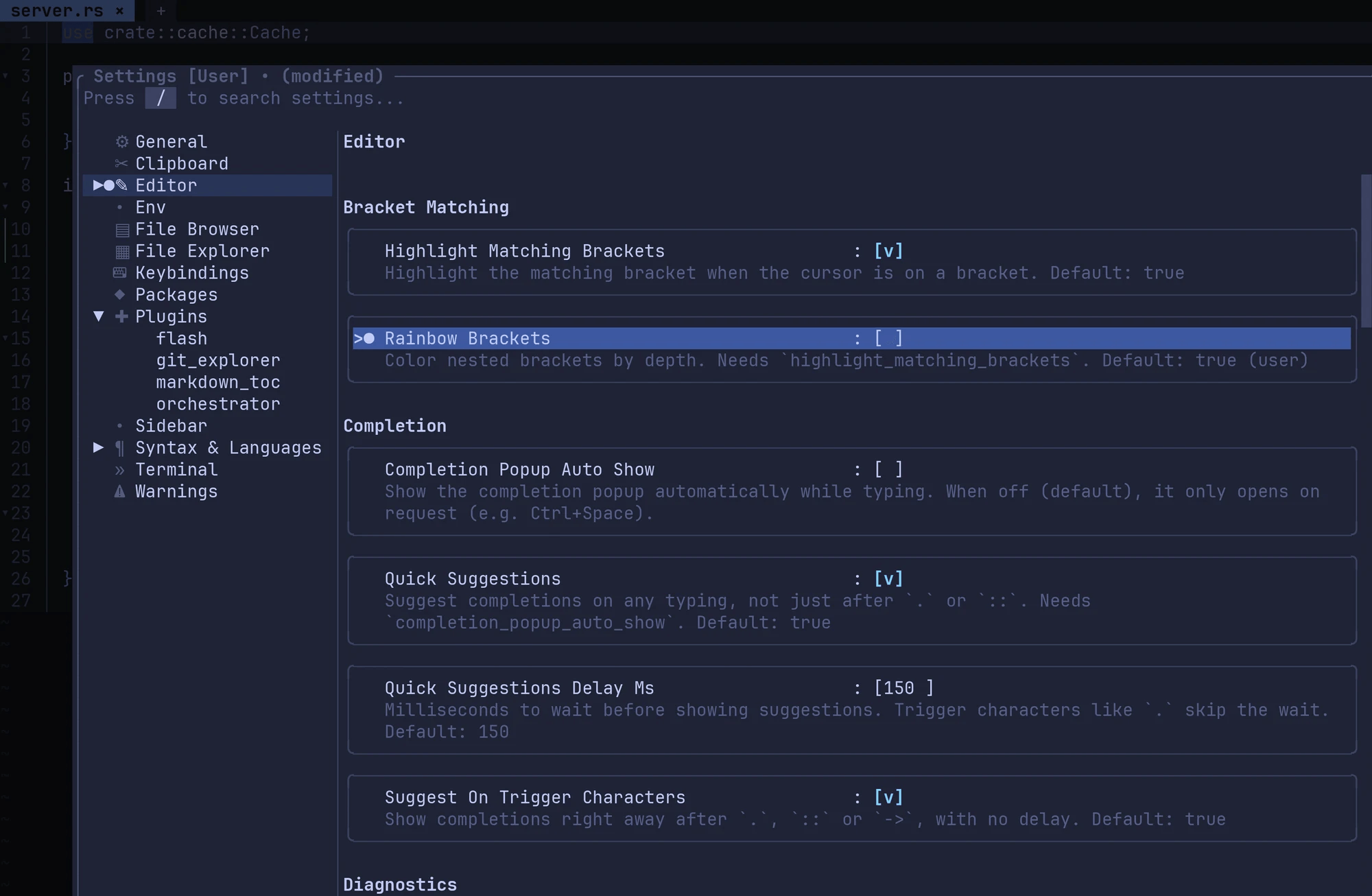Click the Editor pencil icon
The height and width of the screenshot is (896, 1372).
pyautogui.click(x=121, y=185)
